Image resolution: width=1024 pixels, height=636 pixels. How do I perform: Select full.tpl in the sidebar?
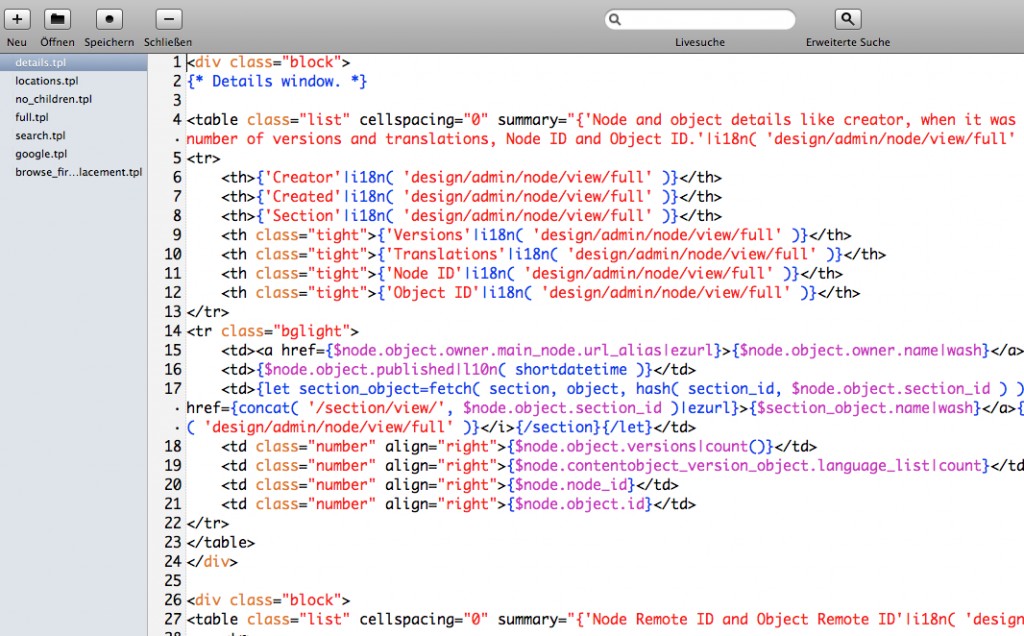click(x=32, y=117)
